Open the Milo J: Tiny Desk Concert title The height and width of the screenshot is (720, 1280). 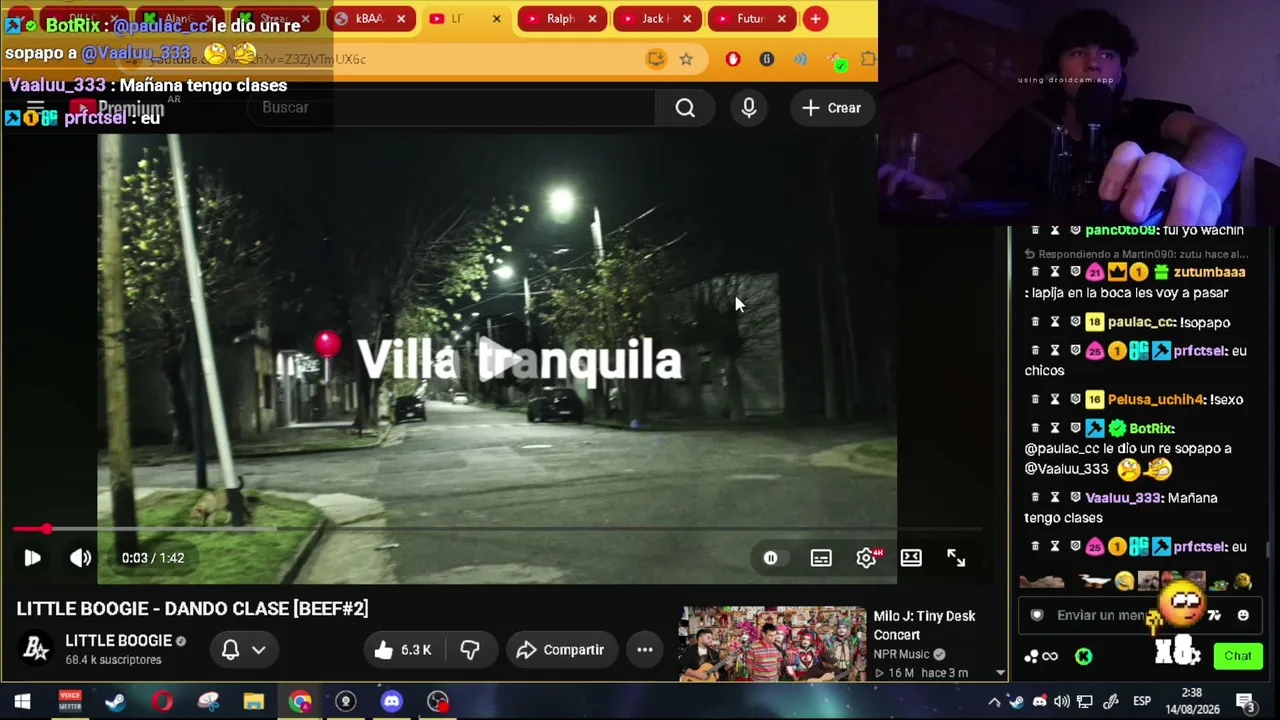point(924,625)
